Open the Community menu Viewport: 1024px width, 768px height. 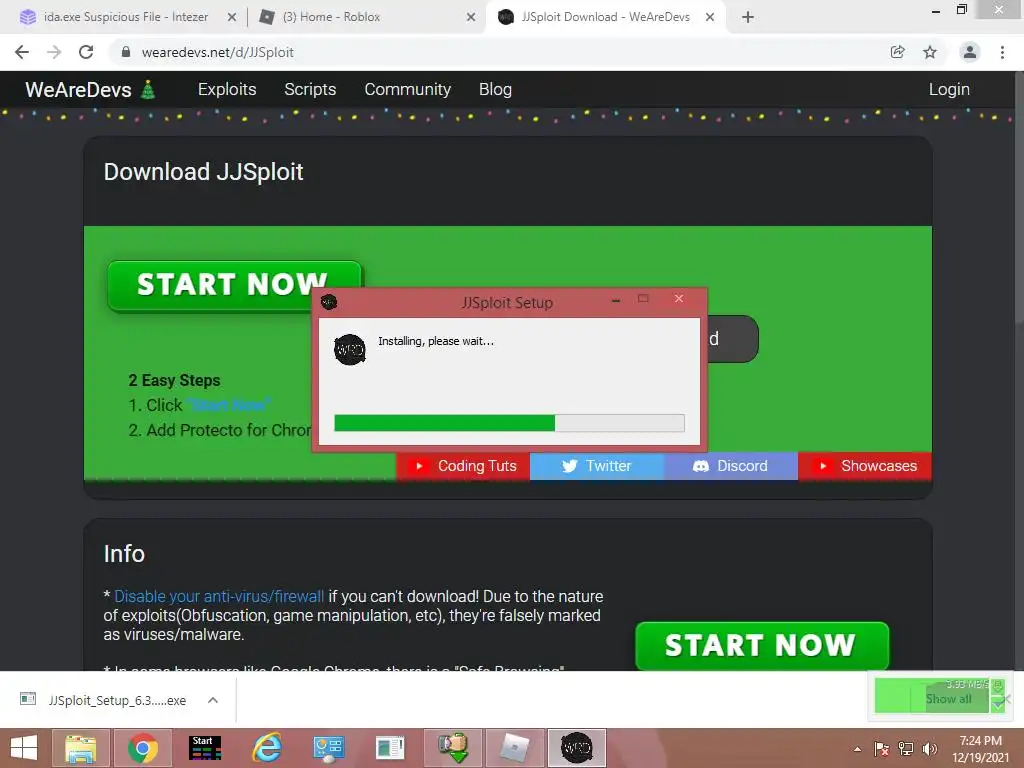pyautogui.click(x=408, y=89)
